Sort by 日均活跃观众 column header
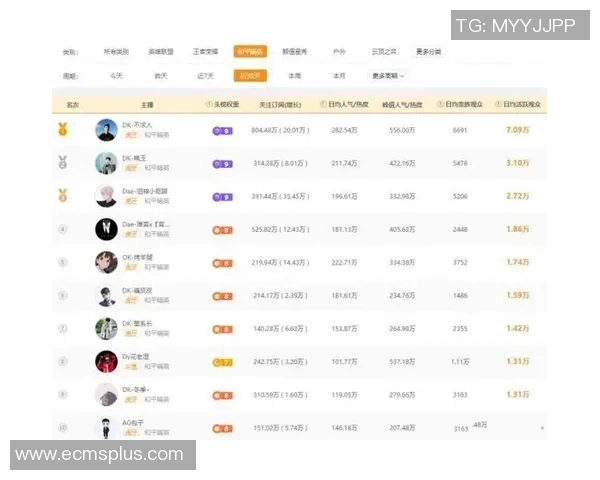The height and width of the screenshot is (480, 600). 522,103
